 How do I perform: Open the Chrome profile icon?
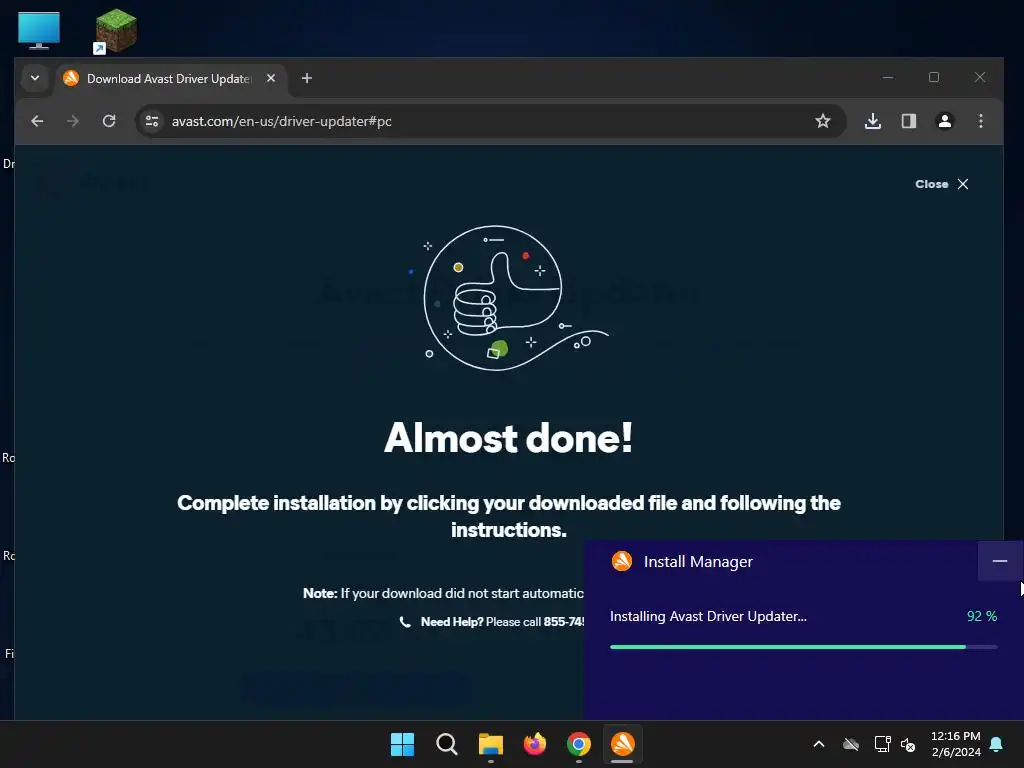pyautogui.click(x=944, y=121)
